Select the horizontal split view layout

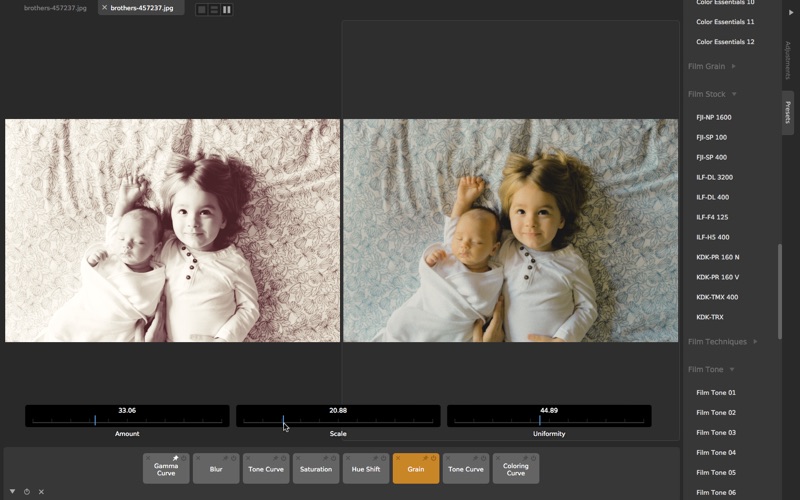pyautogui.click(x=214, y=9)
